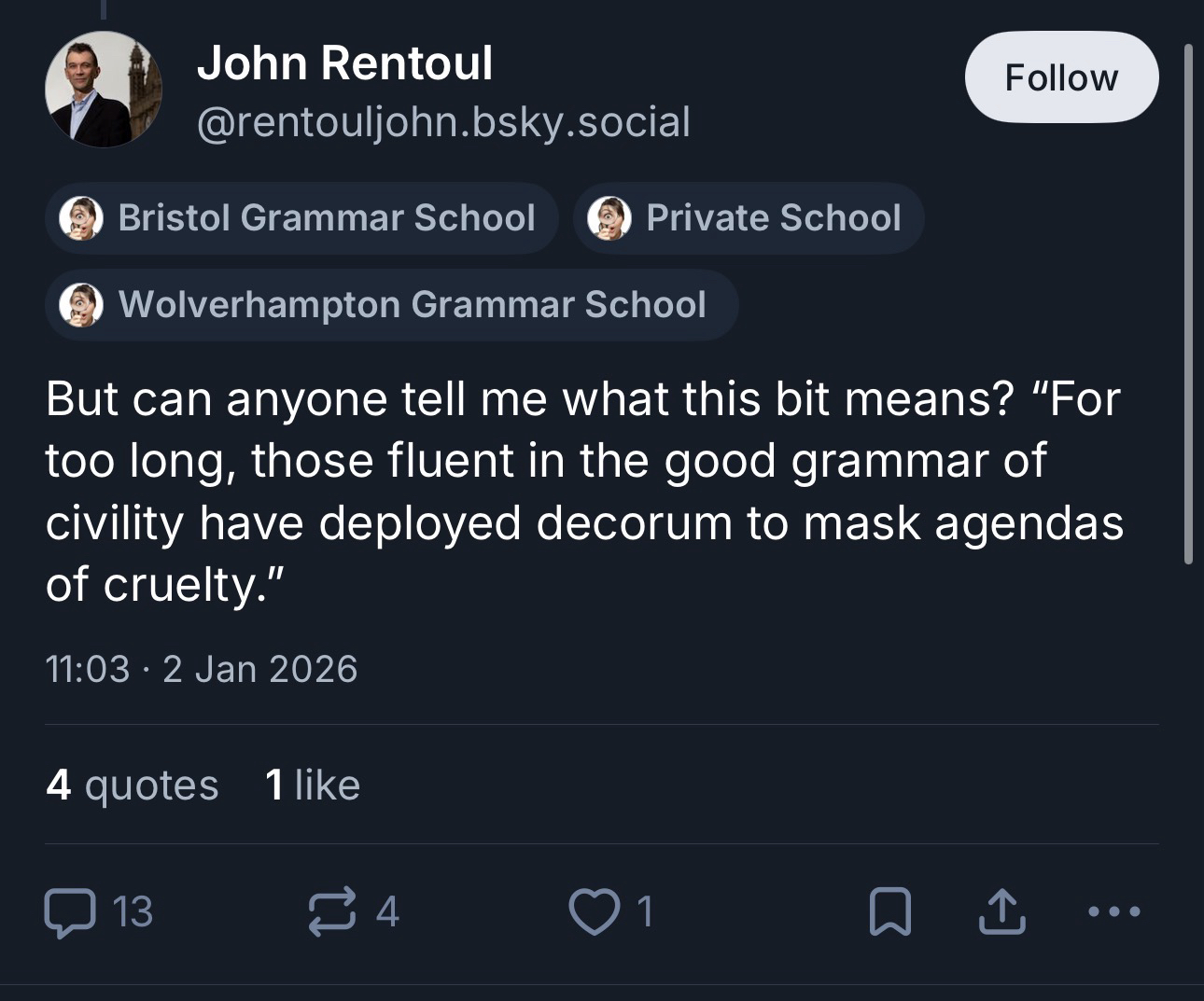
Task: Click the vertical scrollbar on right edge
Action: (x=1188, y=303)
